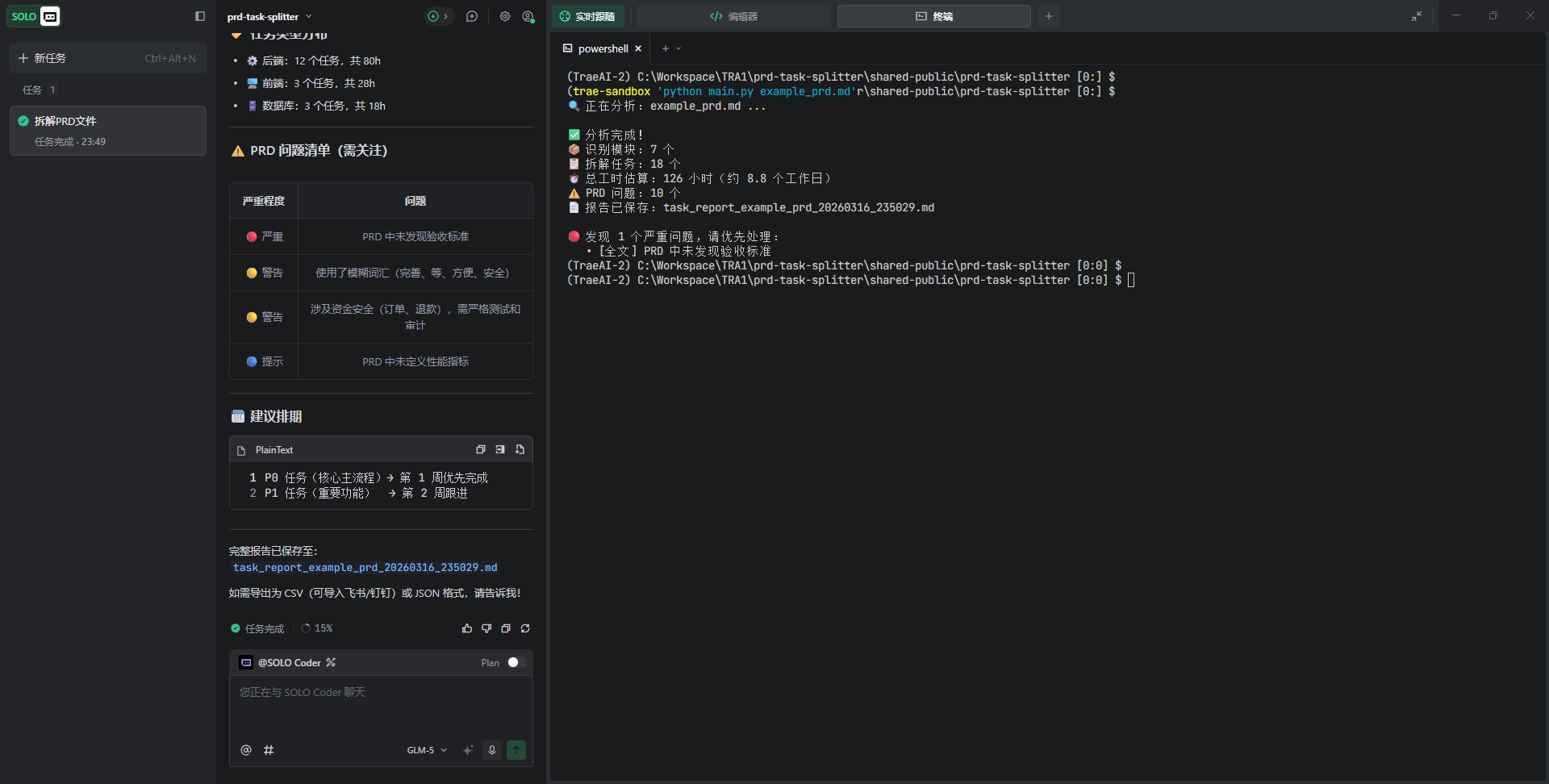The width and height of the screenshot is (1549, 784).
Task: Open settings gear in chat header
Action: pyautogui.click(x=505, y=16)
